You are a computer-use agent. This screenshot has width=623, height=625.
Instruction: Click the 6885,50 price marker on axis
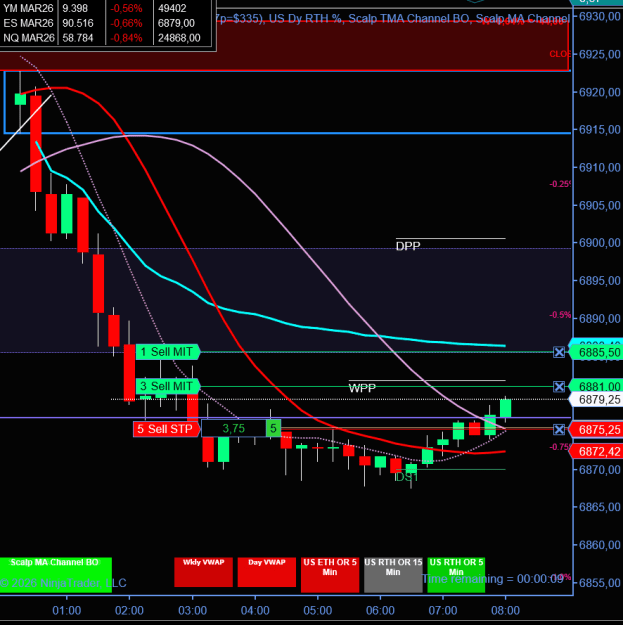pos(596,353)
